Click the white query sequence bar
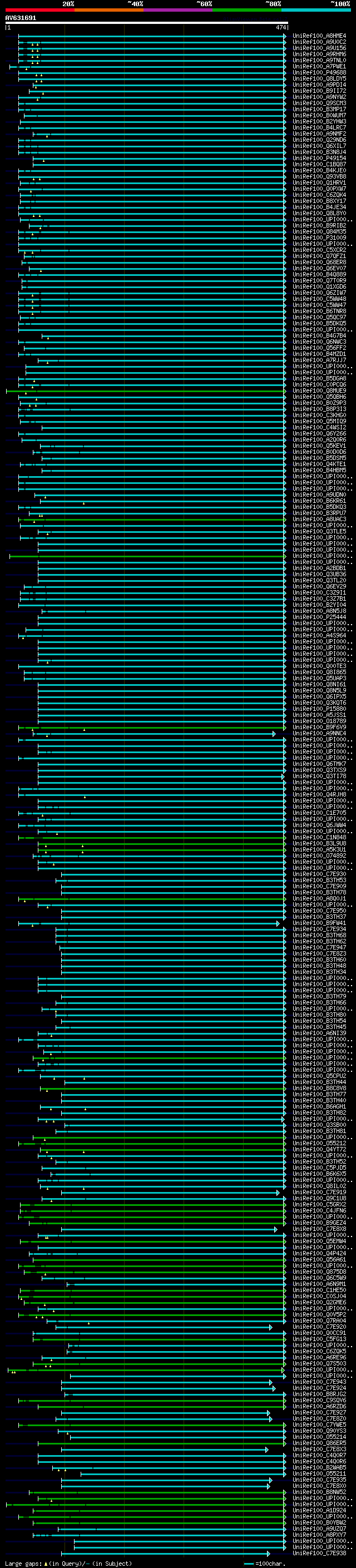 pos(147,23)
